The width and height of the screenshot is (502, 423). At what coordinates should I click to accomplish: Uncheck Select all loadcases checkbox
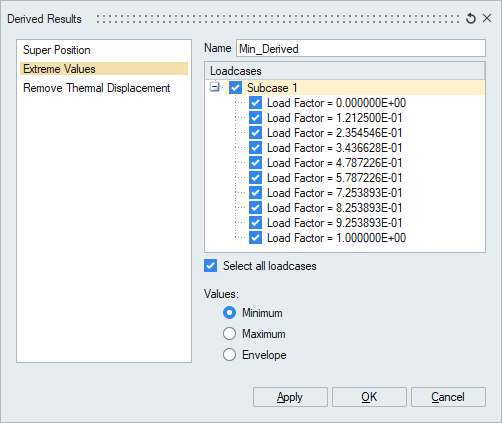(210, 266)
